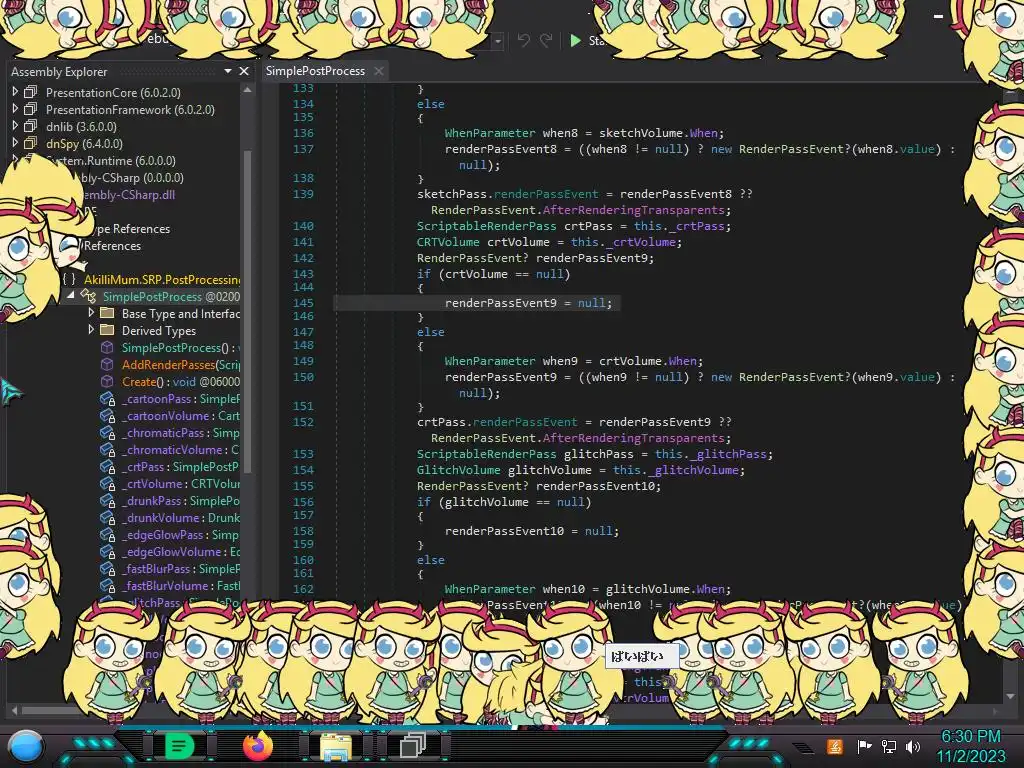Click the network tray icon

point(888,746)
